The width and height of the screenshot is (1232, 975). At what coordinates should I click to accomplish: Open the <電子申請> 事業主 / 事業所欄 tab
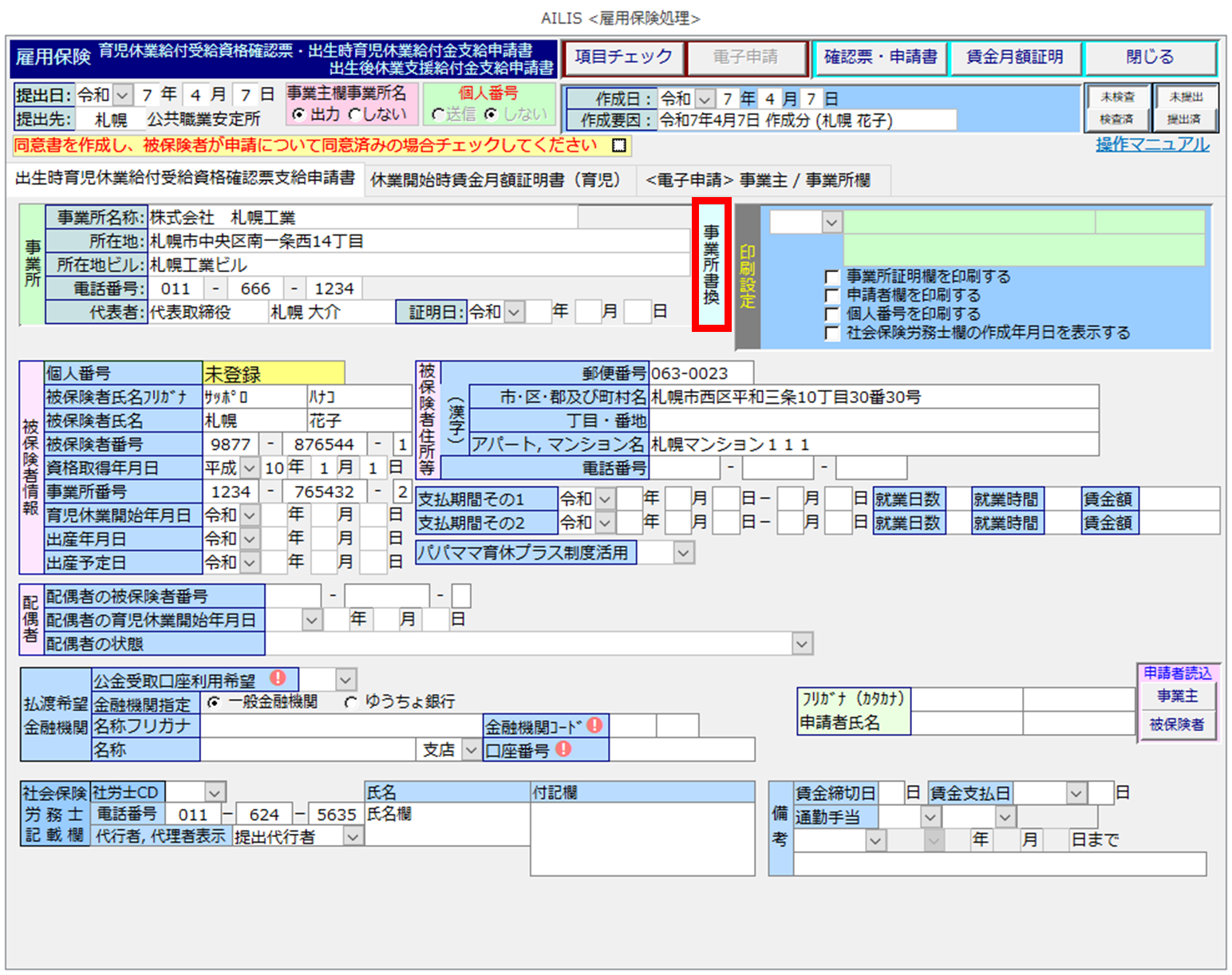757,180
